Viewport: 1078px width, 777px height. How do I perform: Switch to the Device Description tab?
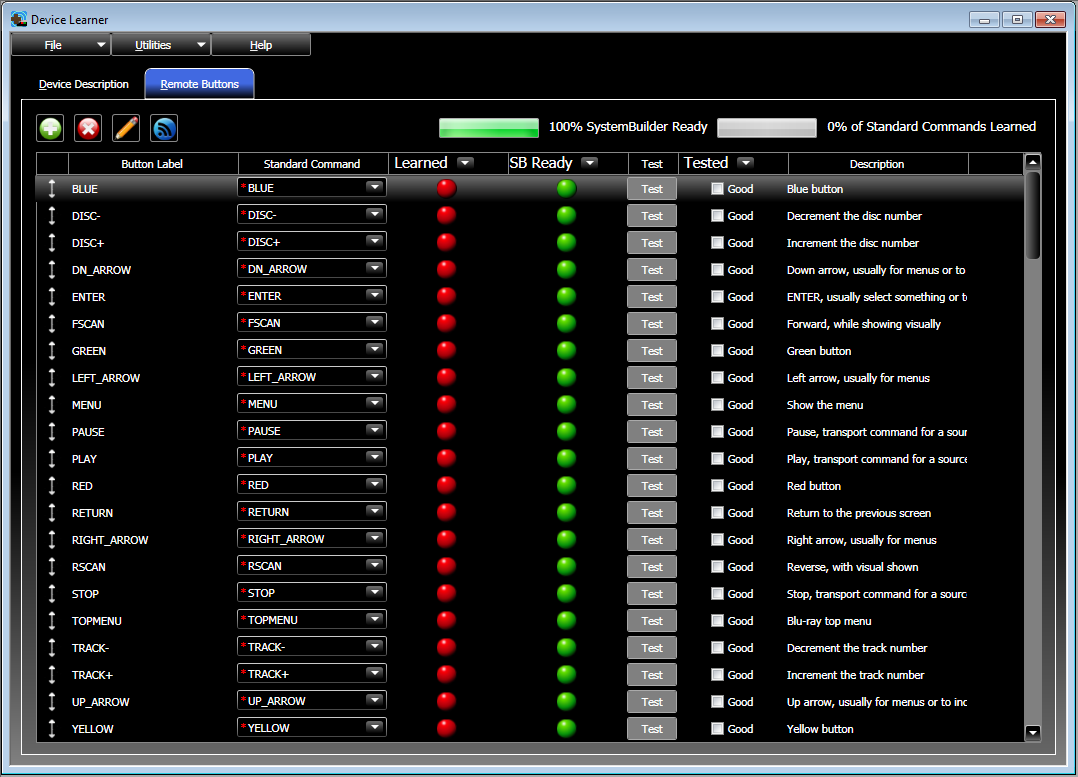coord(84,84)
